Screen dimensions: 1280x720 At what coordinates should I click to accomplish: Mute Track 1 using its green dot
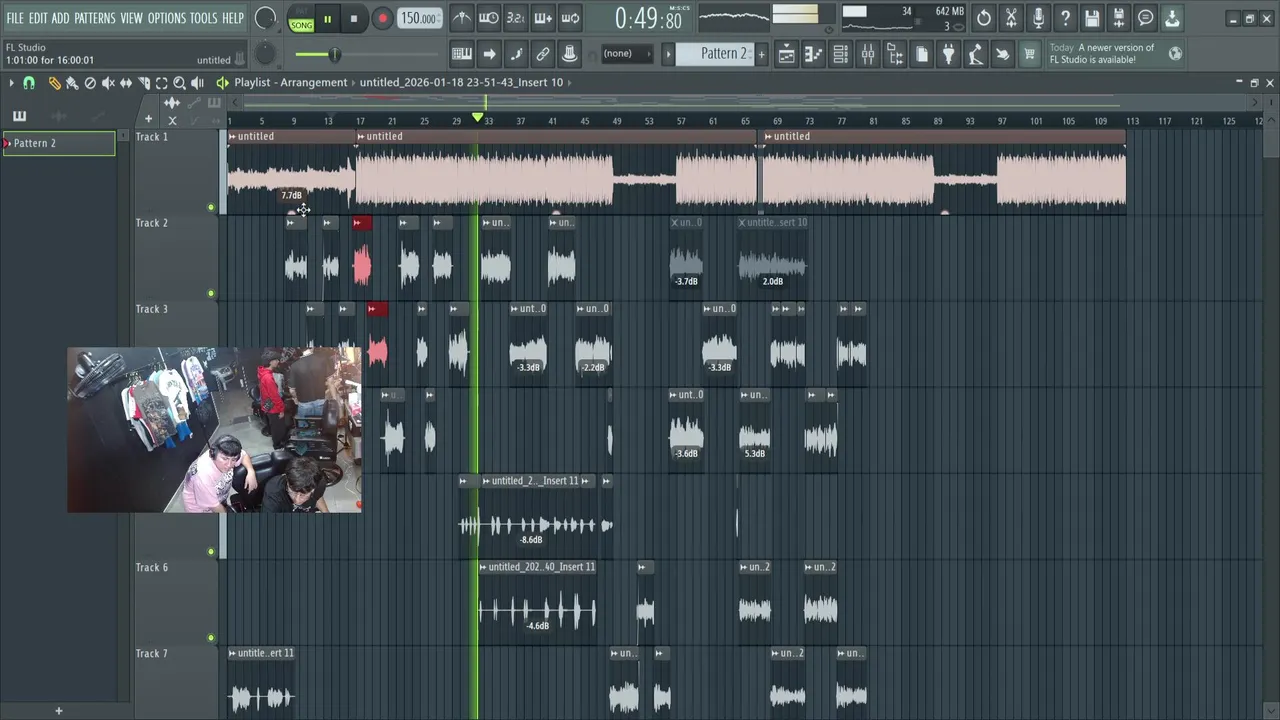[x=211, y=208]
